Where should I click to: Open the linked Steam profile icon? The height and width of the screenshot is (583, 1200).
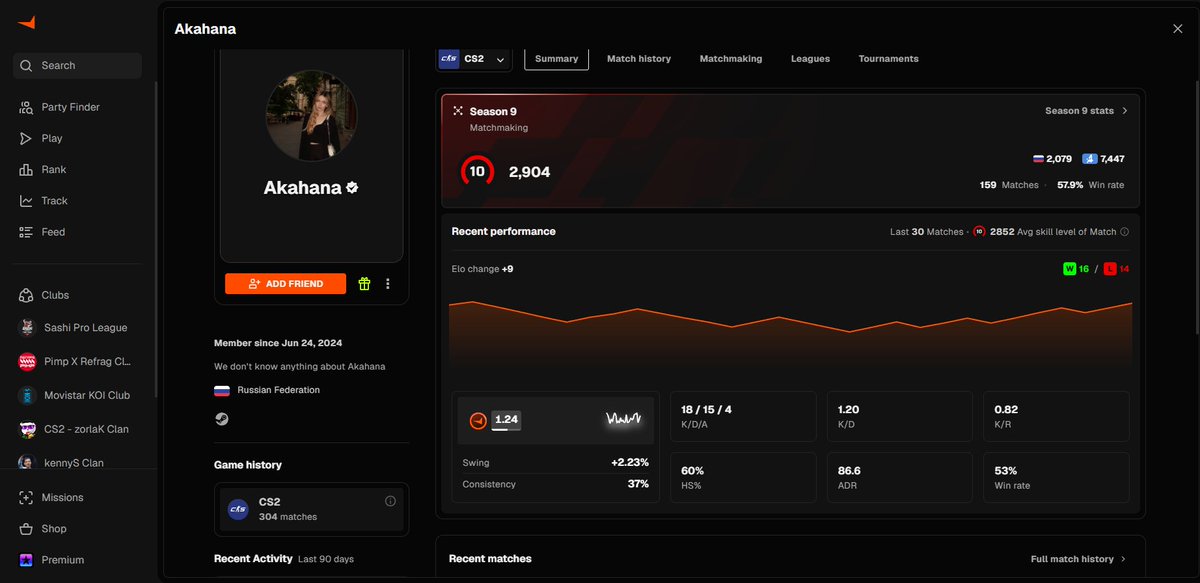[221, 419]
